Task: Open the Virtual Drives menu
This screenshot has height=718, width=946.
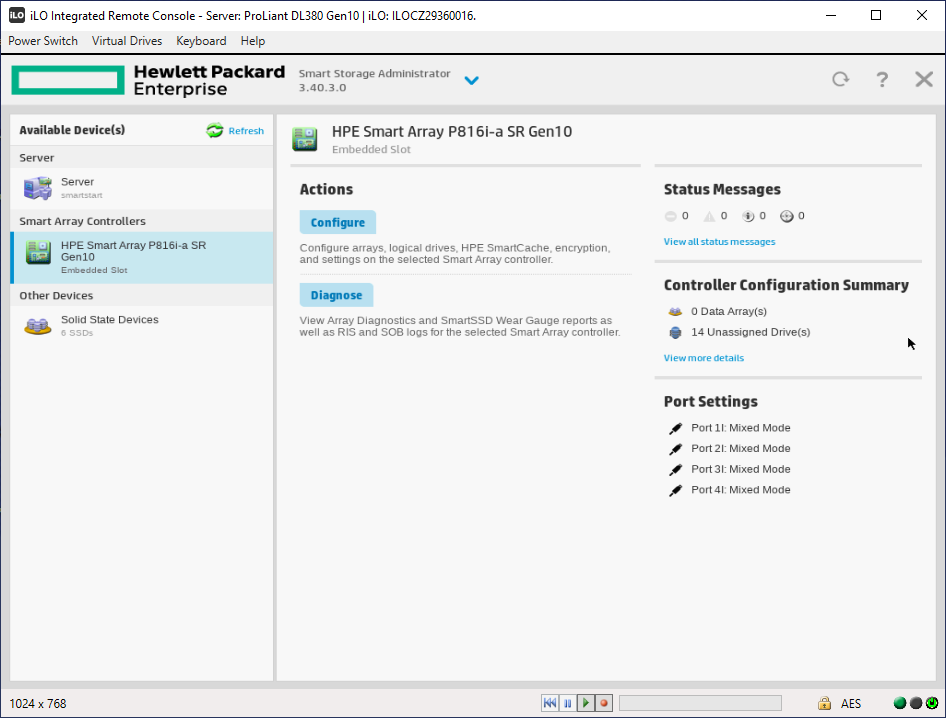Action: click(127, 41)
